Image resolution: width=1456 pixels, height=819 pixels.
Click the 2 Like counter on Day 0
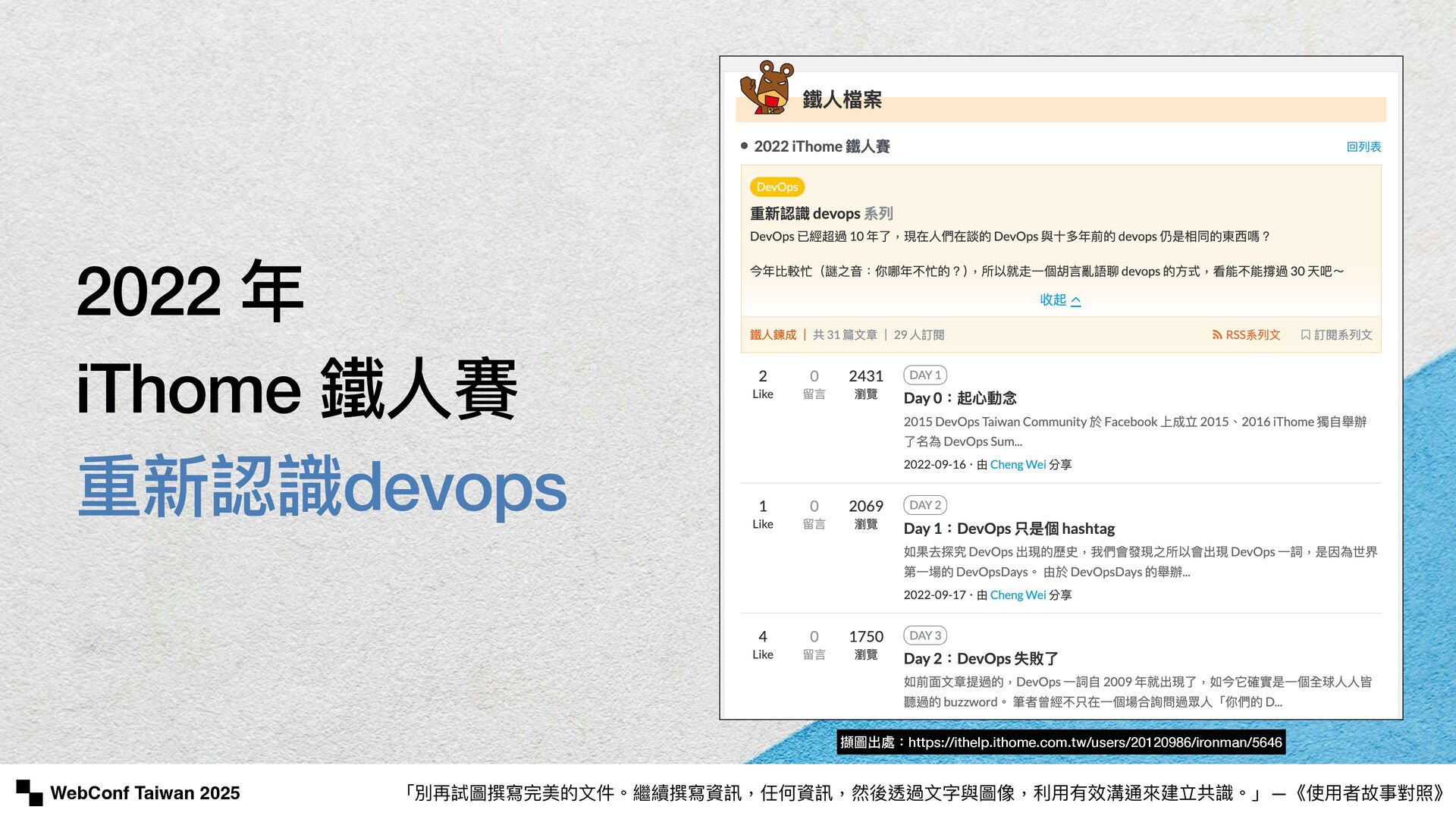762,384
